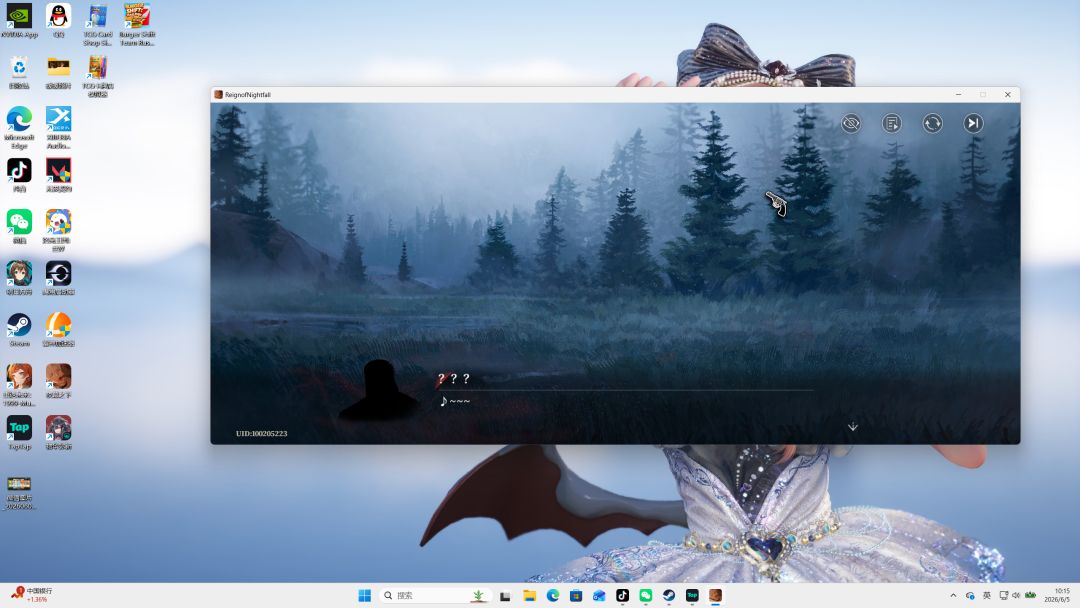The height and width of the screenshot is (608, 1080).
Task: Open the stock widget showing +1.36%
Action: pos(32,595)
